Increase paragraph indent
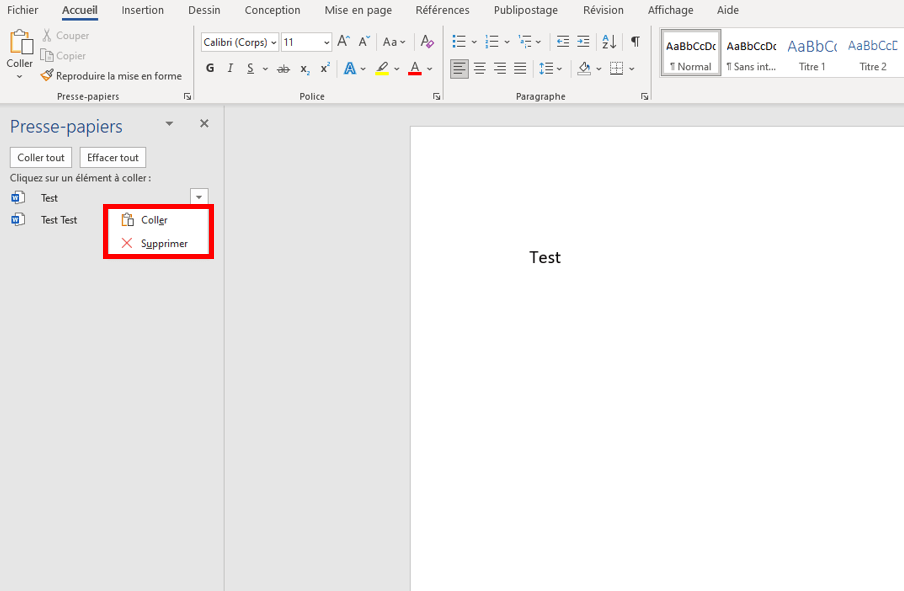 tap(583, 42)
